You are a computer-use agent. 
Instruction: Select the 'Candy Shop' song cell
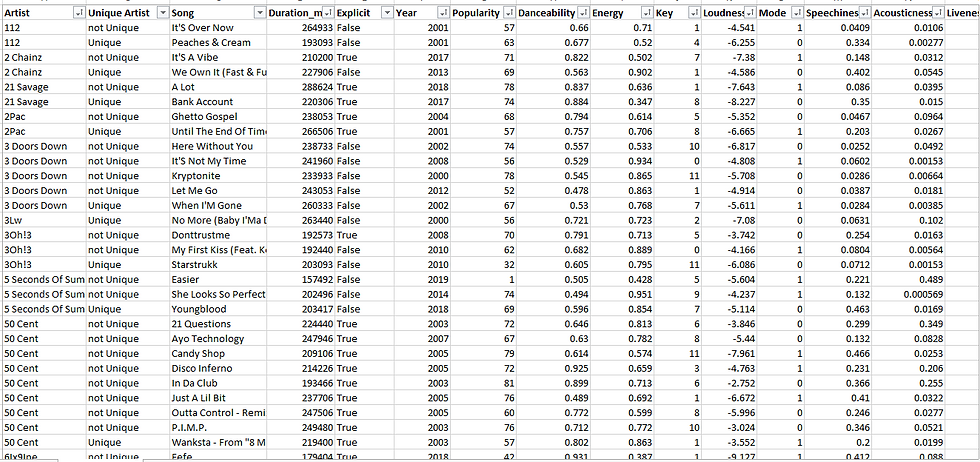pos(218,354)
